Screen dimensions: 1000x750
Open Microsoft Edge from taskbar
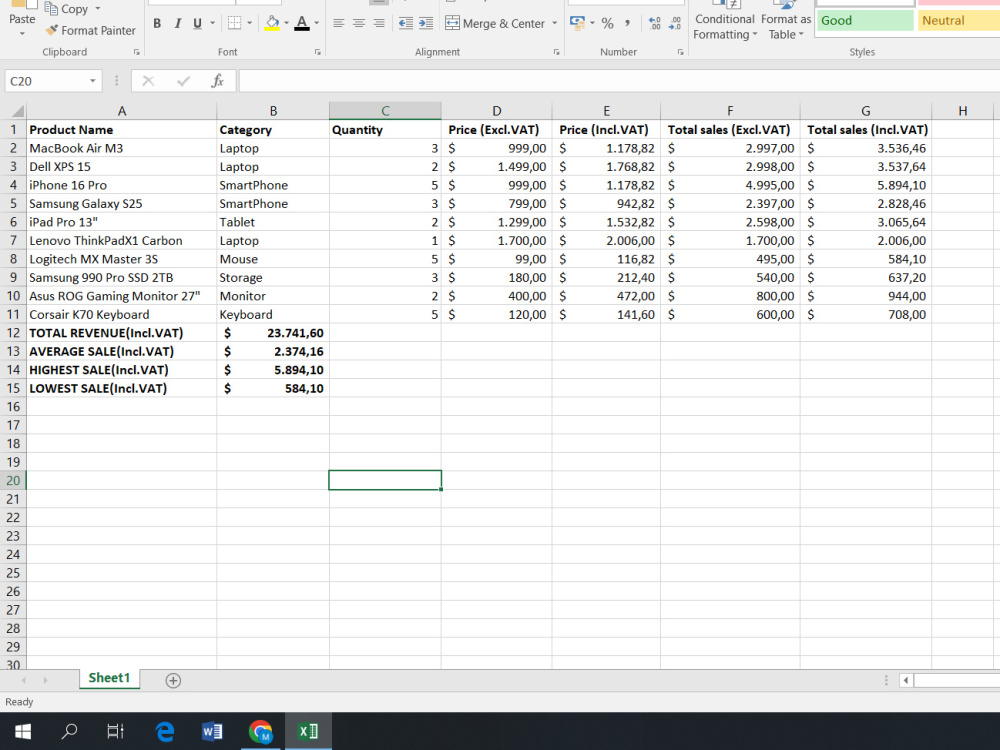pyautogui.click(x=165, y=731)
